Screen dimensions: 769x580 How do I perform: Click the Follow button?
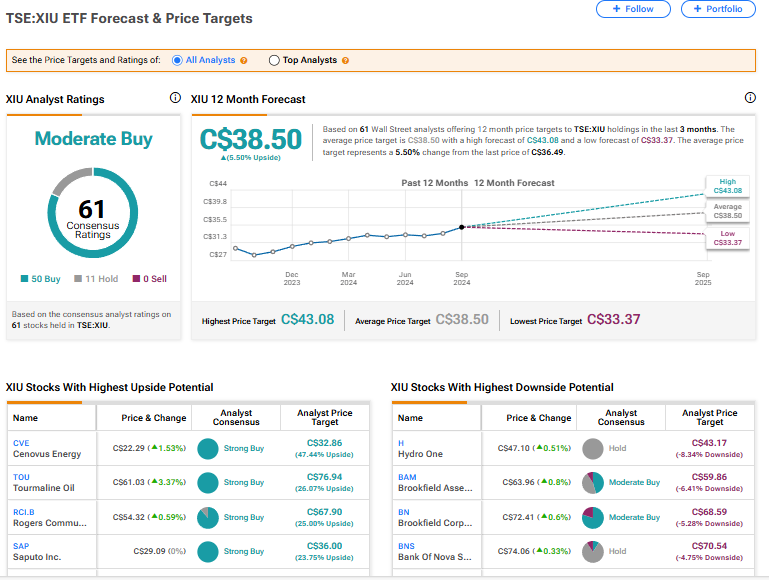(633, 9)
